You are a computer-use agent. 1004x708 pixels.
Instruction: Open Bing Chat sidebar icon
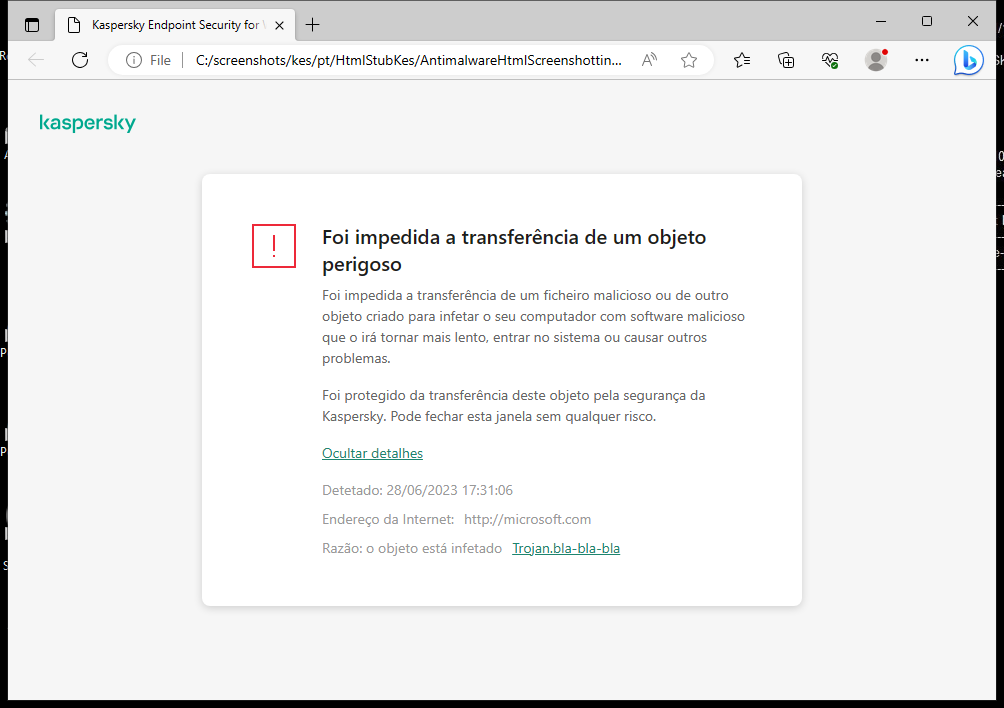point(968,60)
